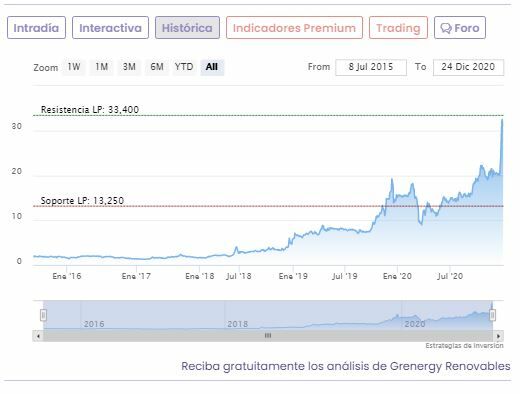This screenshot has height=394, width=520.
Task: Edit the To date field 24 Dic 2020
Action: coord(468,67)
